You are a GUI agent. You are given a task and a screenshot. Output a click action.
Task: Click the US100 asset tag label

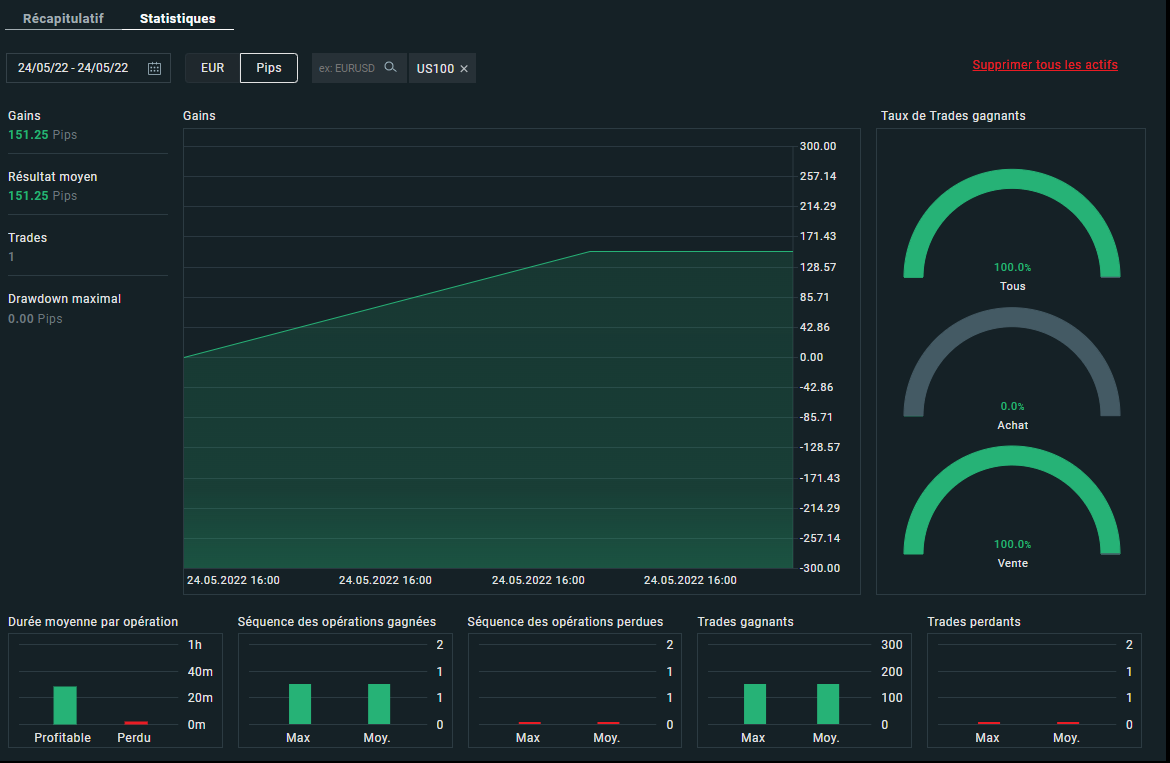coord(435,69)
